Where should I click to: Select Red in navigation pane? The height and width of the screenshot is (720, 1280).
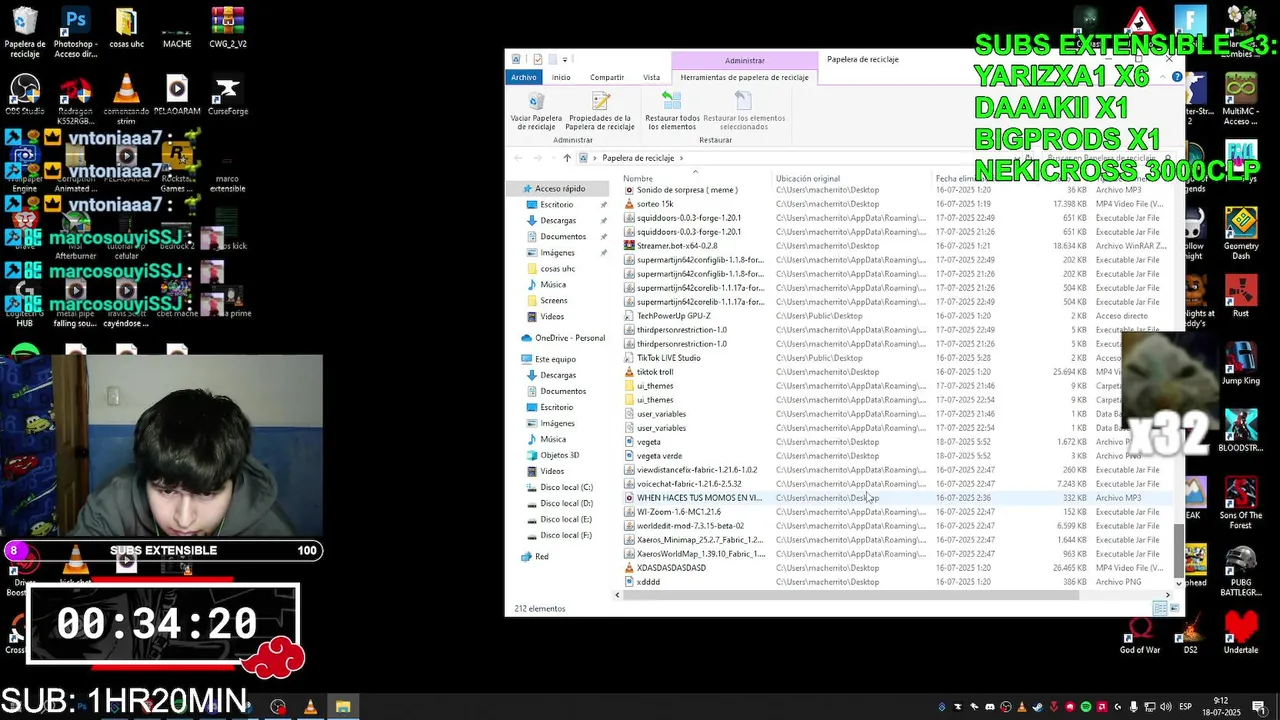(541, 556)
